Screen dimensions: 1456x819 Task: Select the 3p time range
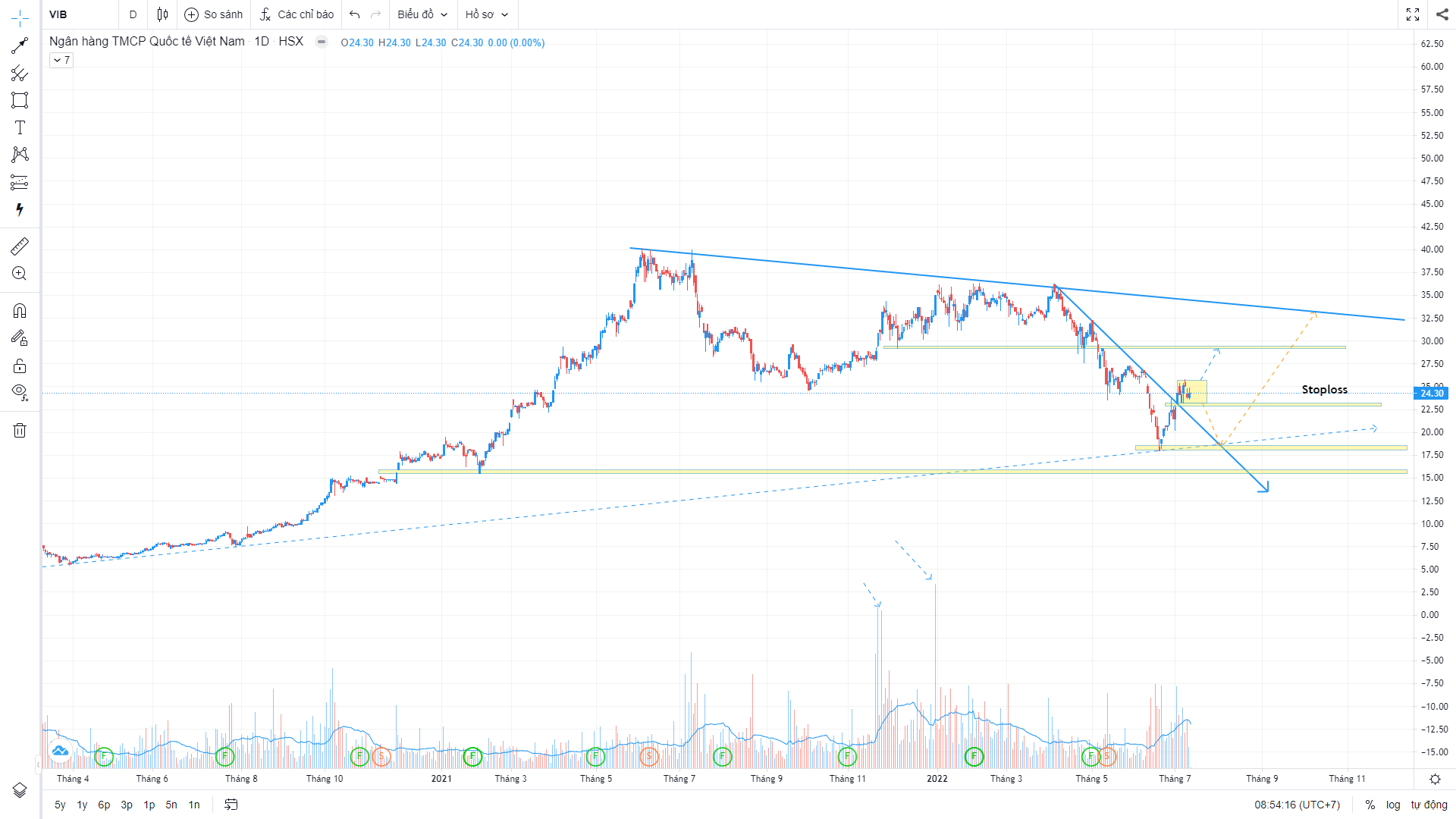[x=127, y=805]
